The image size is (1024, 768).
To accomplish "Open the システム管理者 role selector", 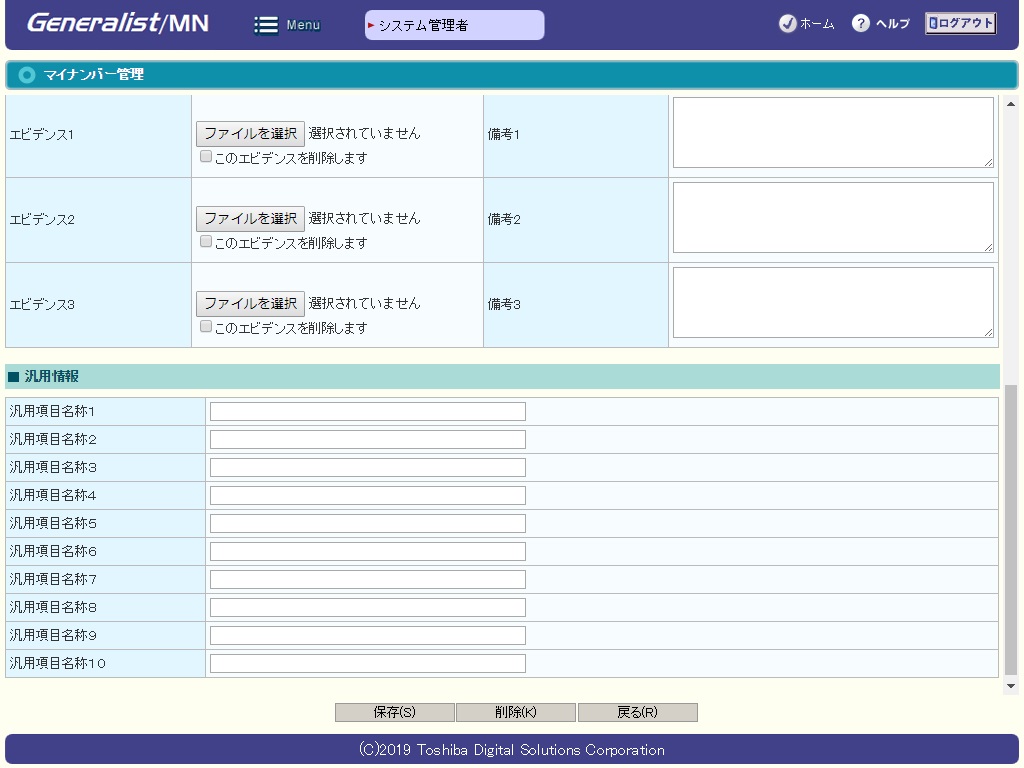I will (x=454, y=25).
